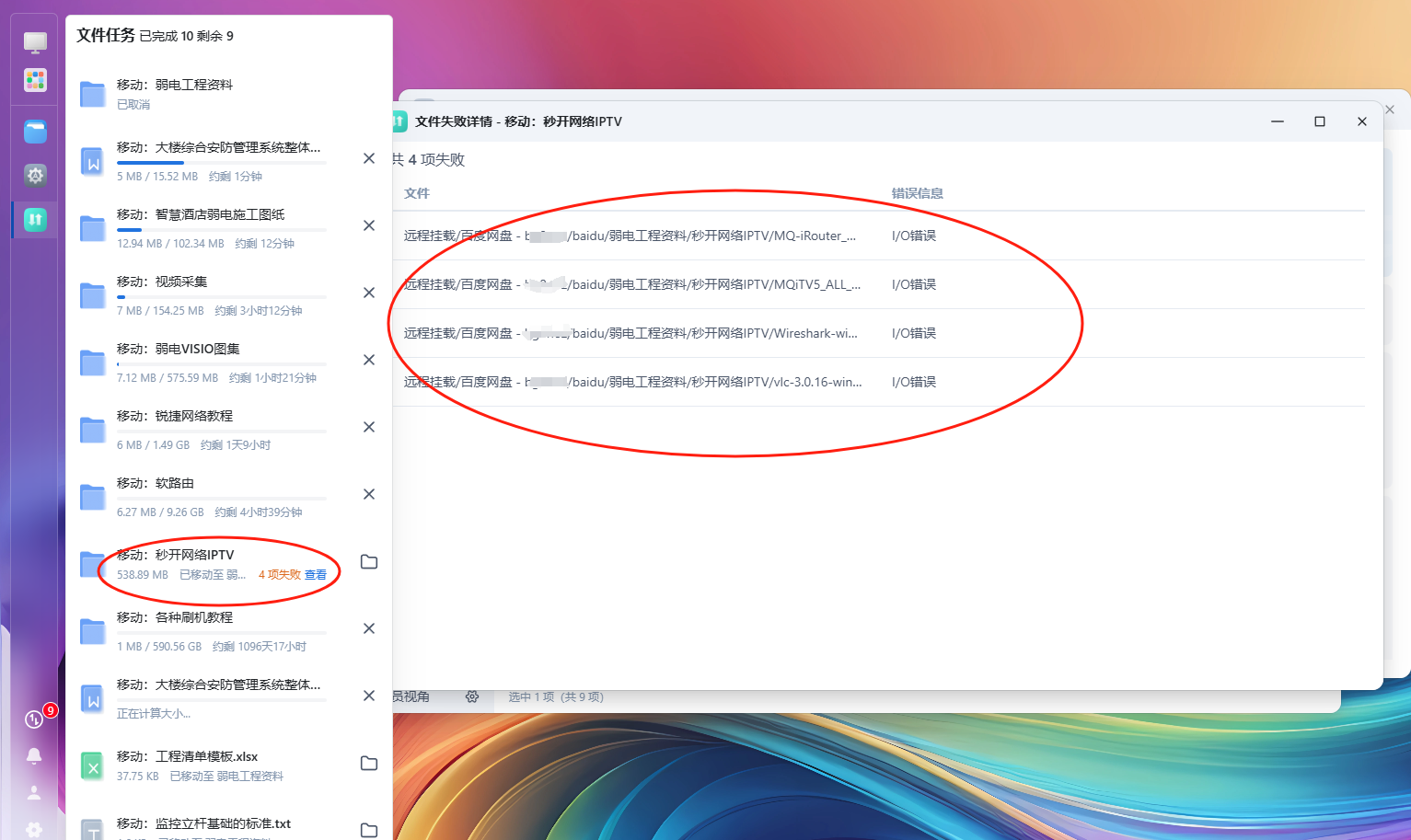Open the monitor/remote device icon at sidebar top

(x=34, y=42)
